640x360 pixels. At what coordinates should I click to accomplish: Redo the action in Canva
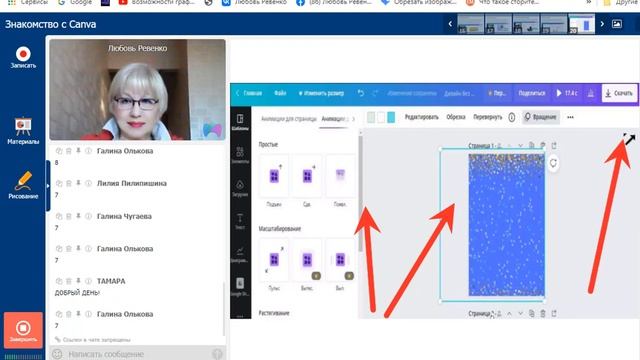click(x=375, y=93)
